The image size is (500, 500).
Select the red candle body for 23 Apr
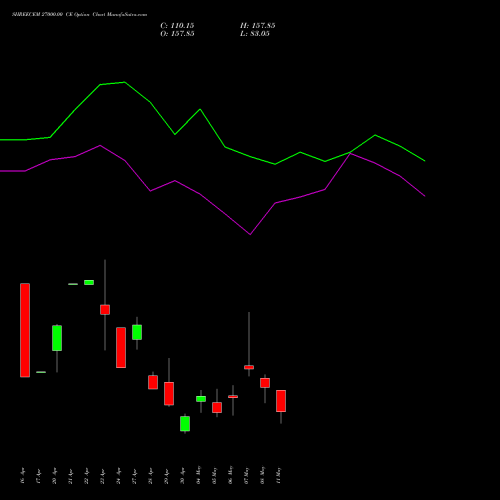[x=105, y=310]
